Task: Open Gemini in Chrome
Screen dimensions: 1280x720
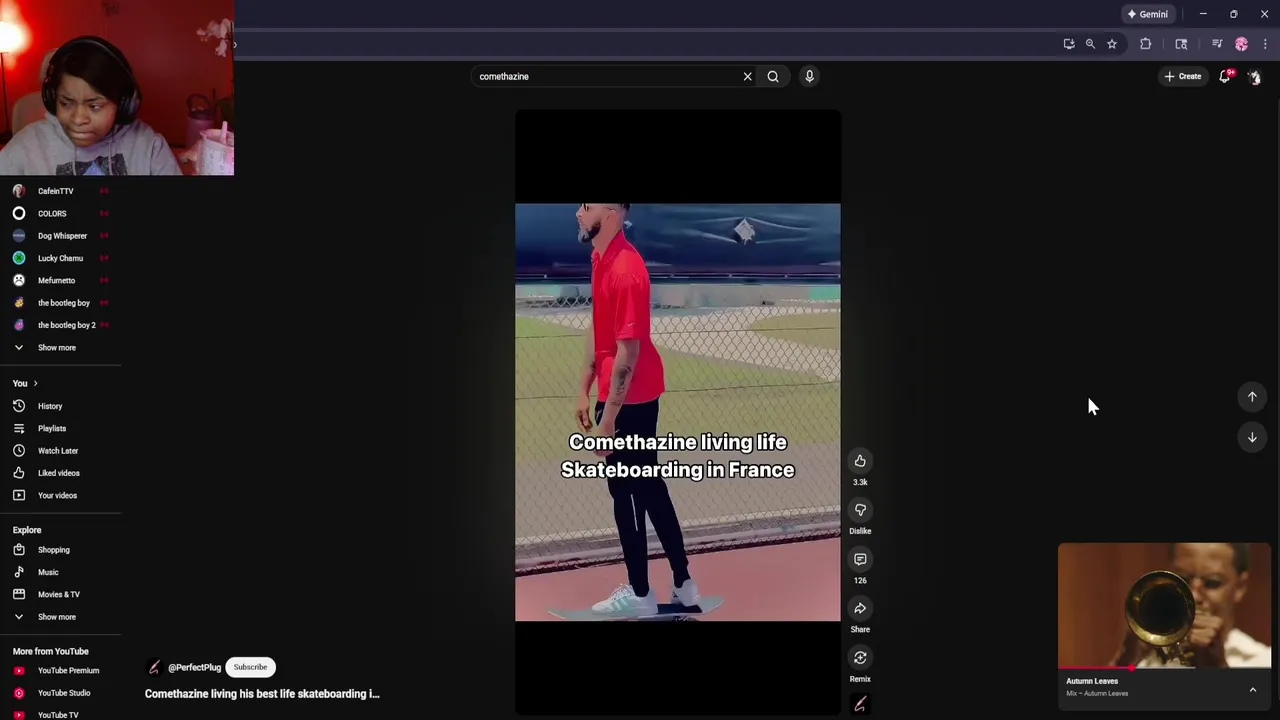Action: pyautogui.click(x=1148, y=14)
